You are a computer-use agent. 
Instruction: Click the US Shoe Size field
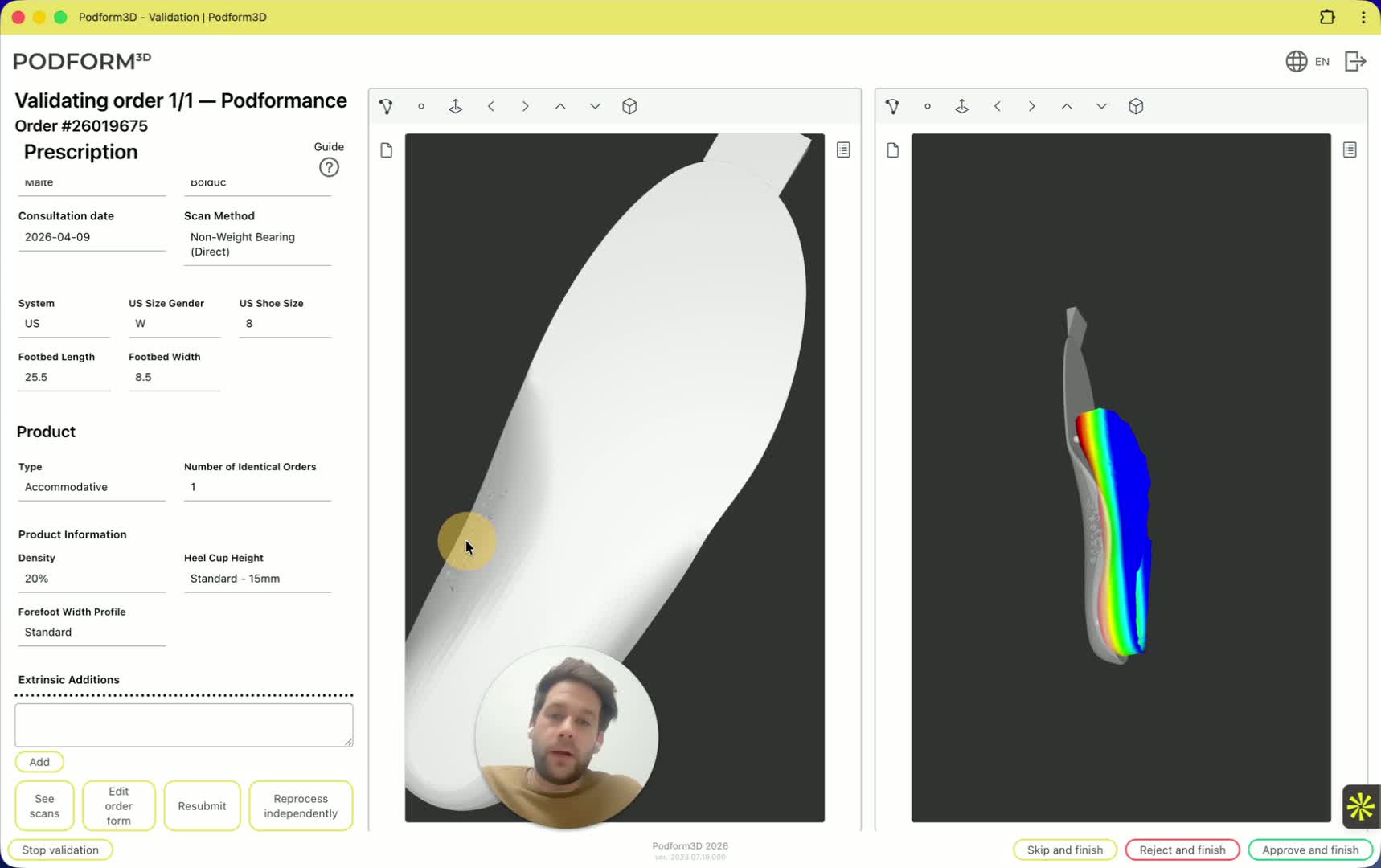coord(285,324)
